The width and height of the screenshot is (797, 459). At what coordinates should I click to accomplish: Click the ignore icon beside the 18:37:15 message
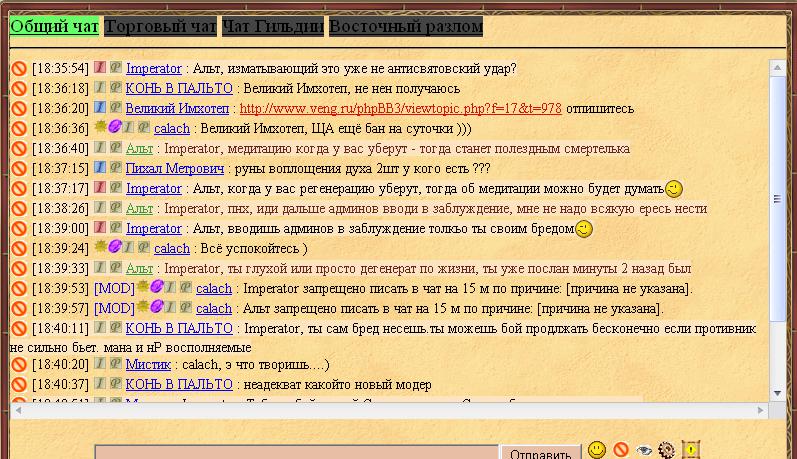tap(19, 168)
